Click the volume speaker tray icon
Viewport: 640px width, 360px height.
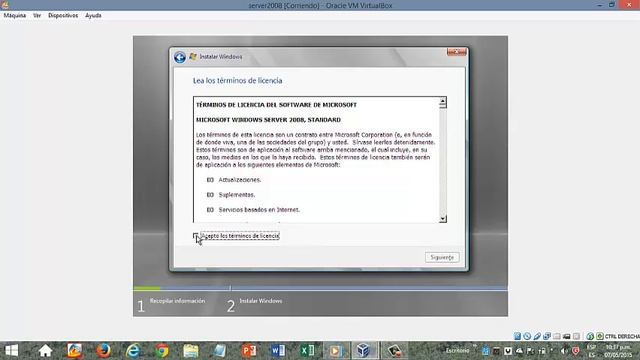pos(564,351)
